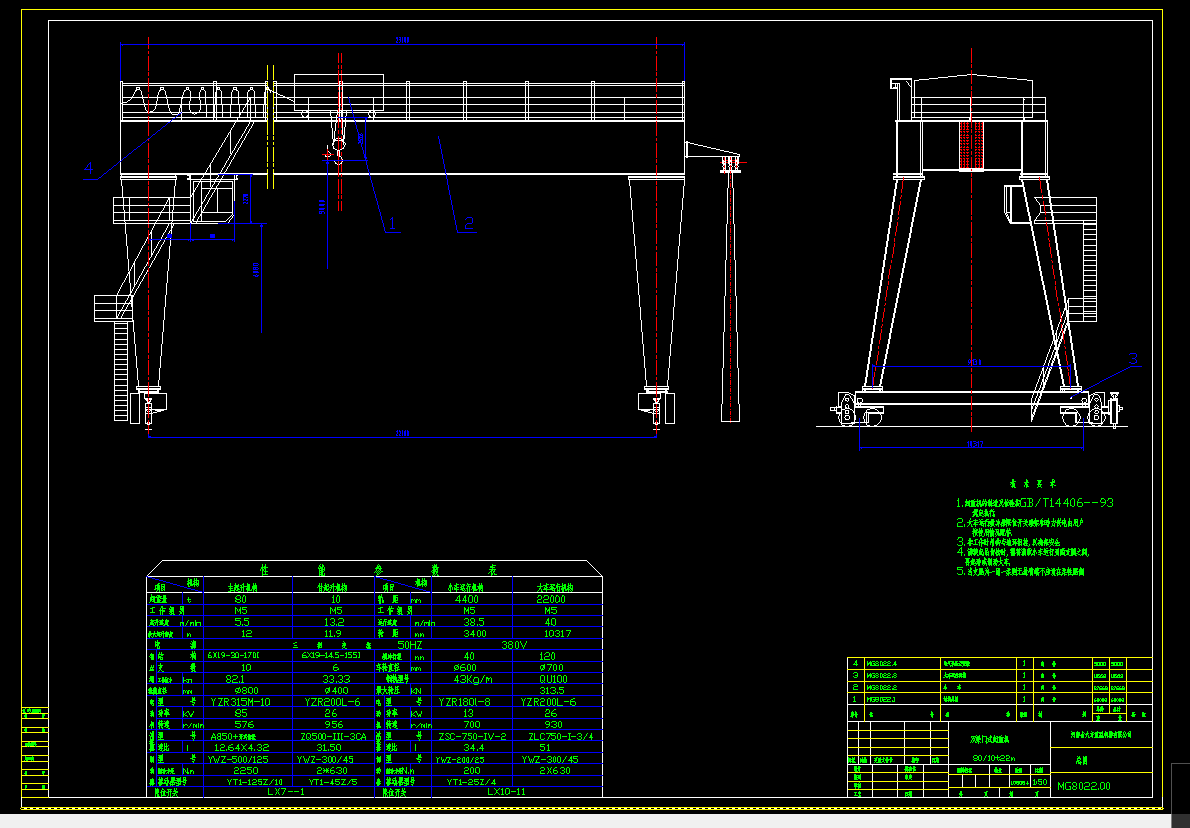The height and width of the screenshot is (828, 1190).
Task: Click callout number 4 at the upper left leg
Action: (88, 168)
